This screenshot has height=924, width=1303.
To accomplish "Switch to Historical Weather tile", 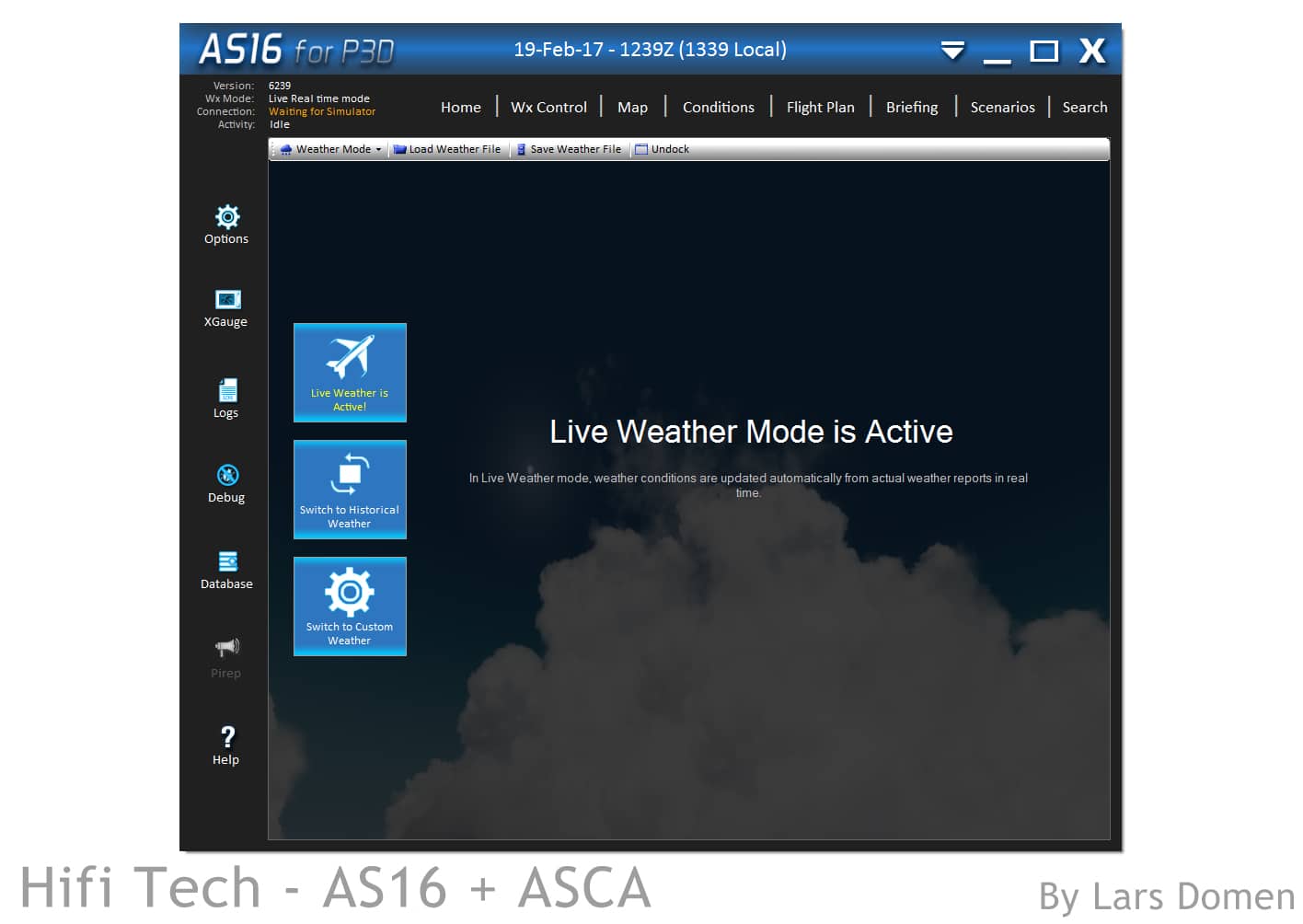I will [350, 490].
